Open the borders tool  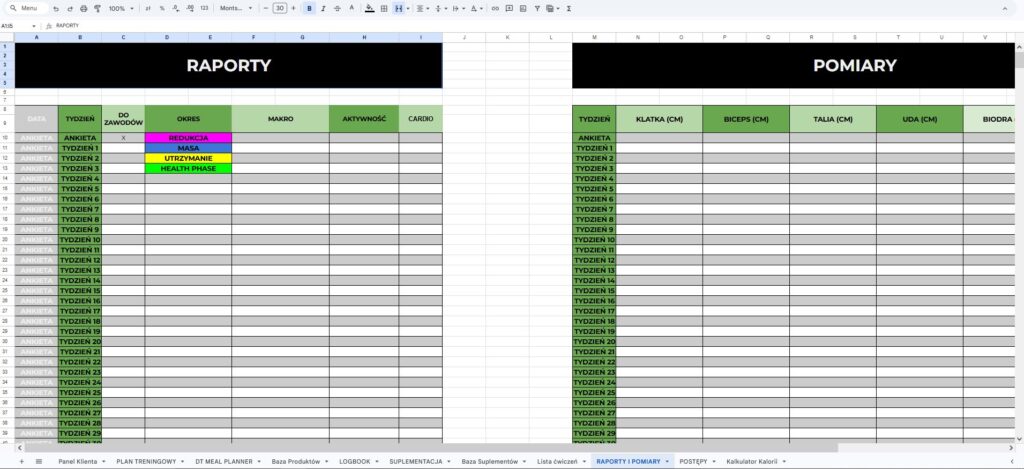tap(384, 8)
